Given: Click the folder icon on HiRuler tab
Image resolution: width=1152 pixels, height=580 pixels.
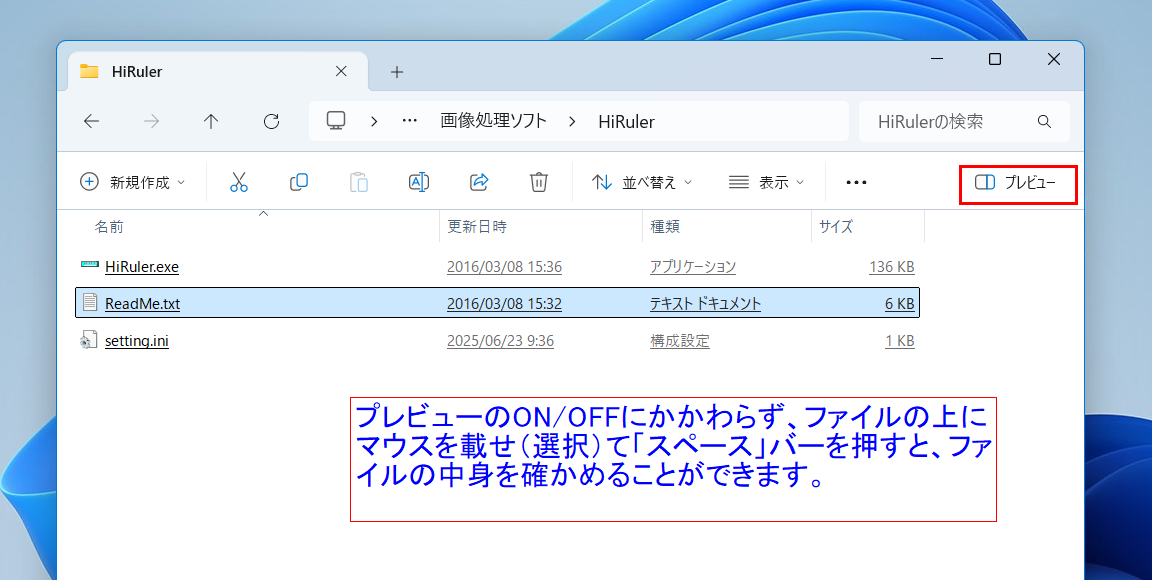Looking at the screenshot, I should pos(90,71).
